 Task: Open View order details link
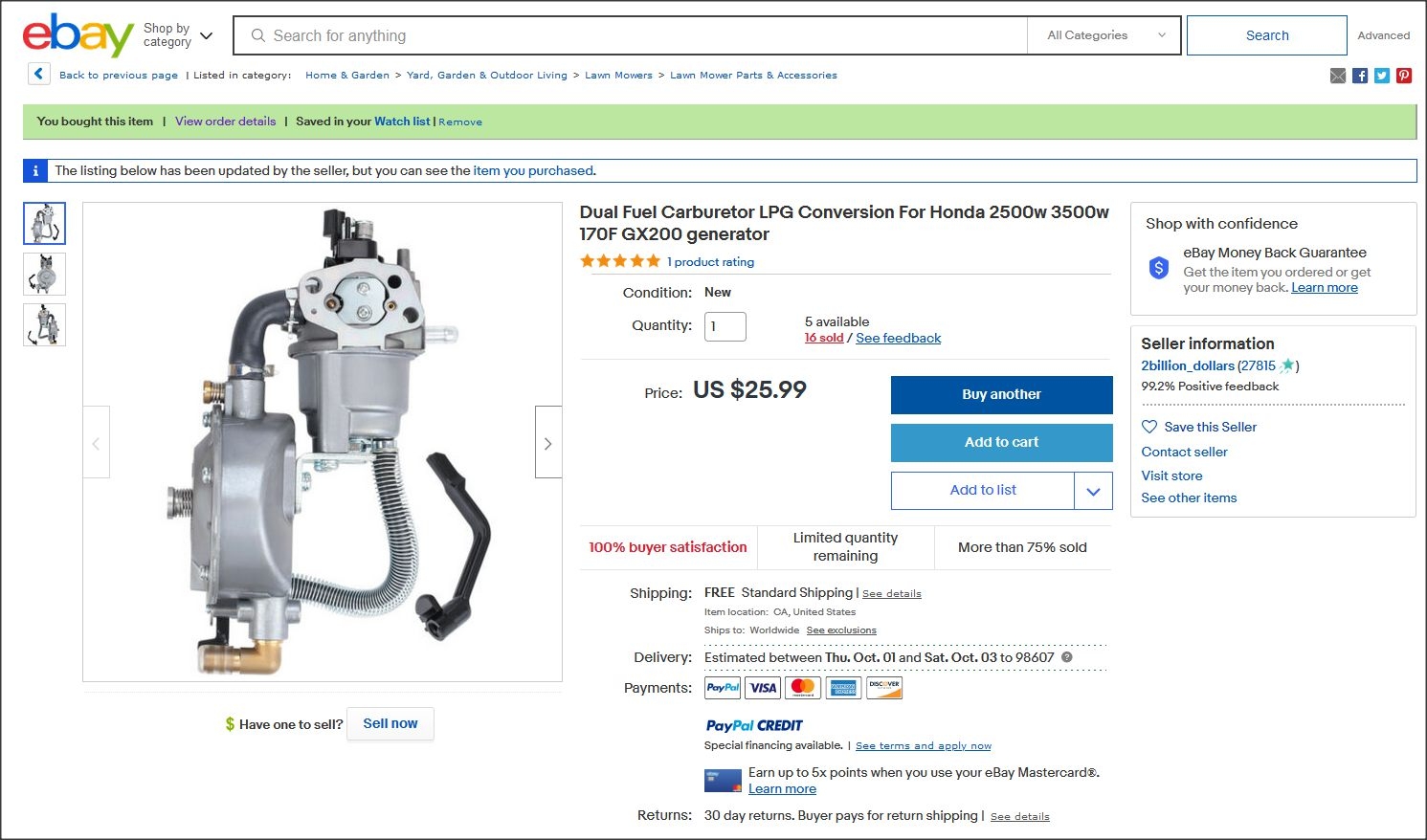[x=225, y=122]
